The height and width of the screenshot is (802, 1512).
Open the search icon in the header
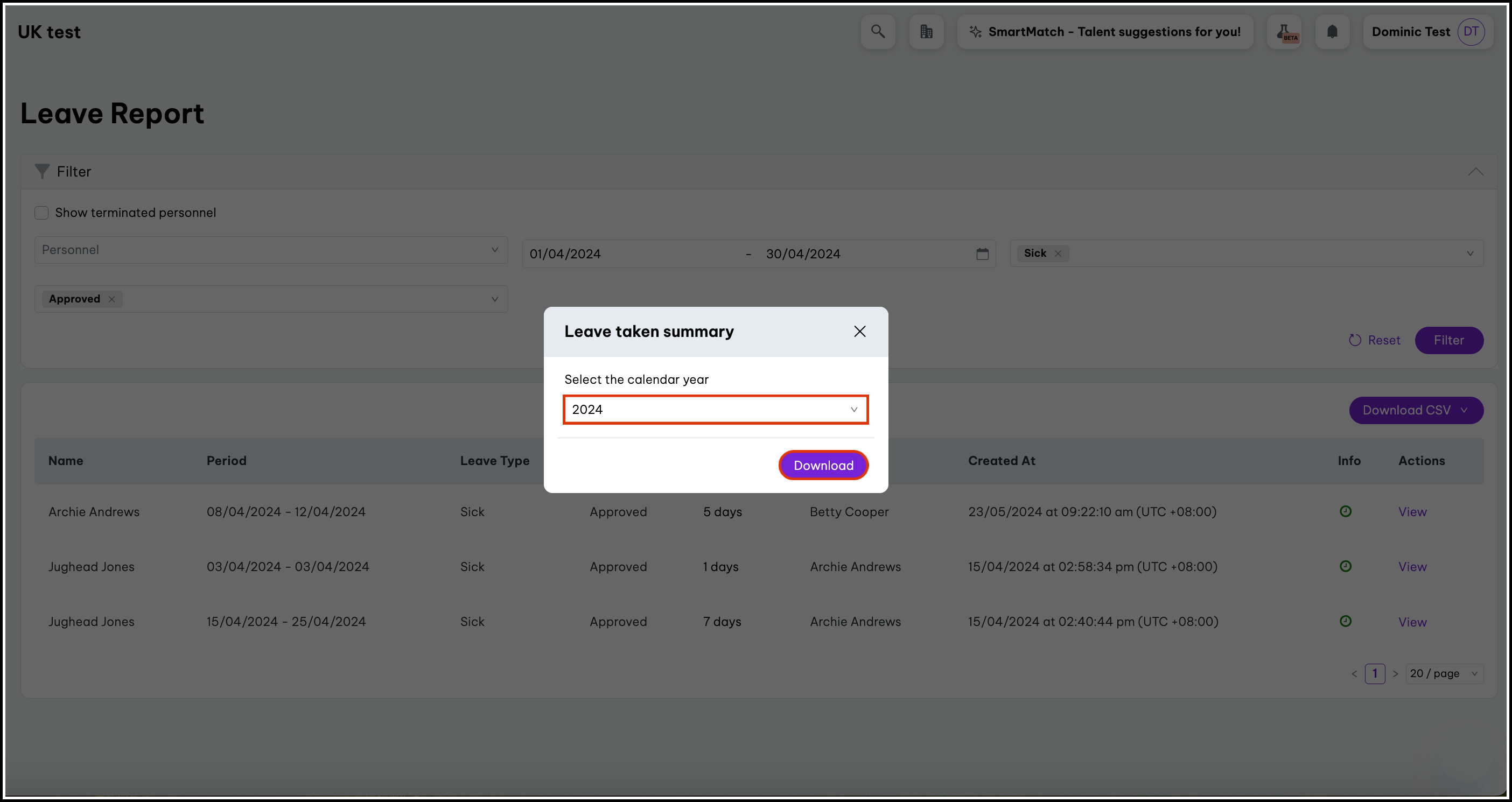tap(878, 32)
